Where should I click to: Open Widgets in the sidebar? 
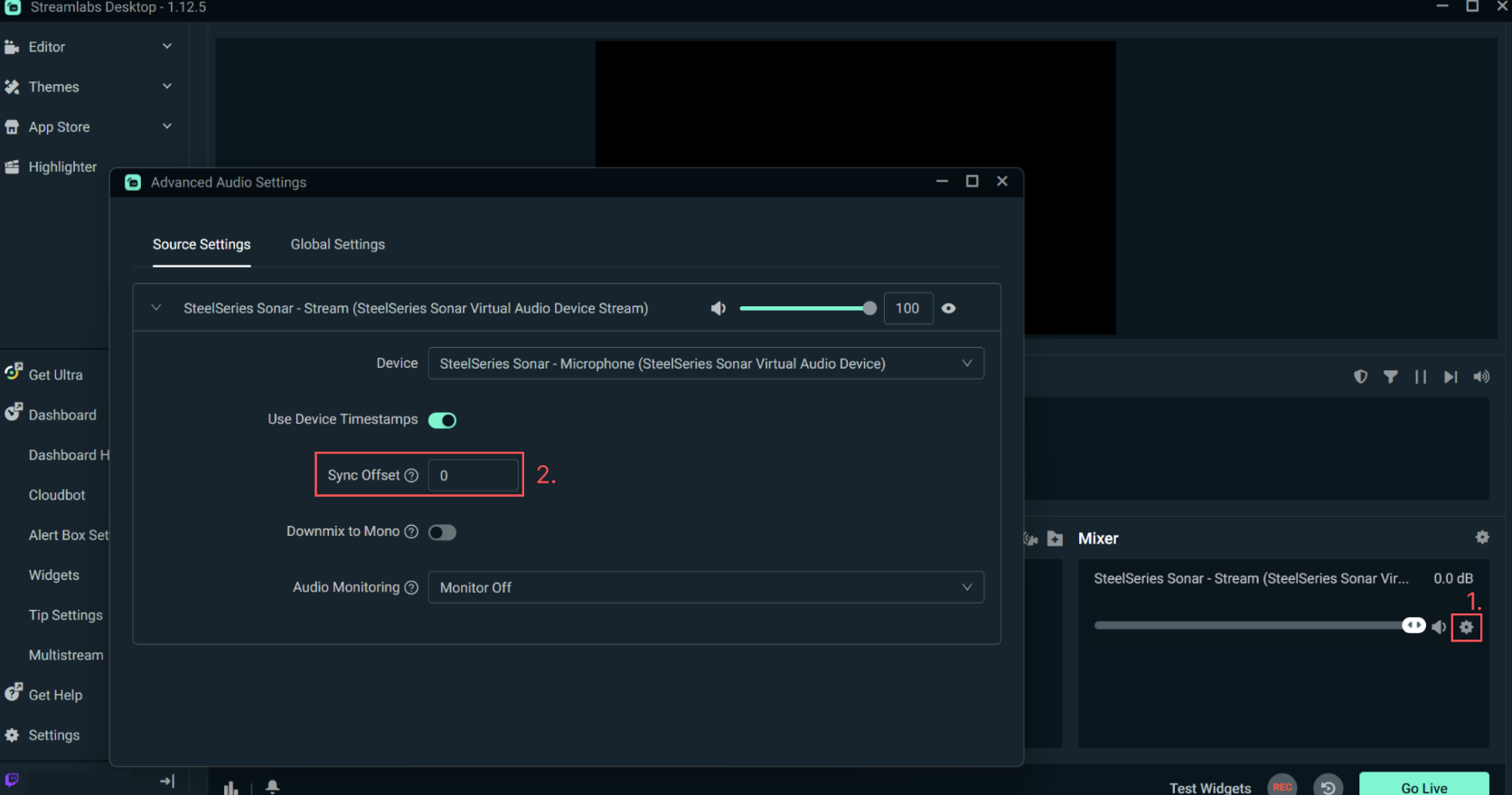click(x=54, y=575)
